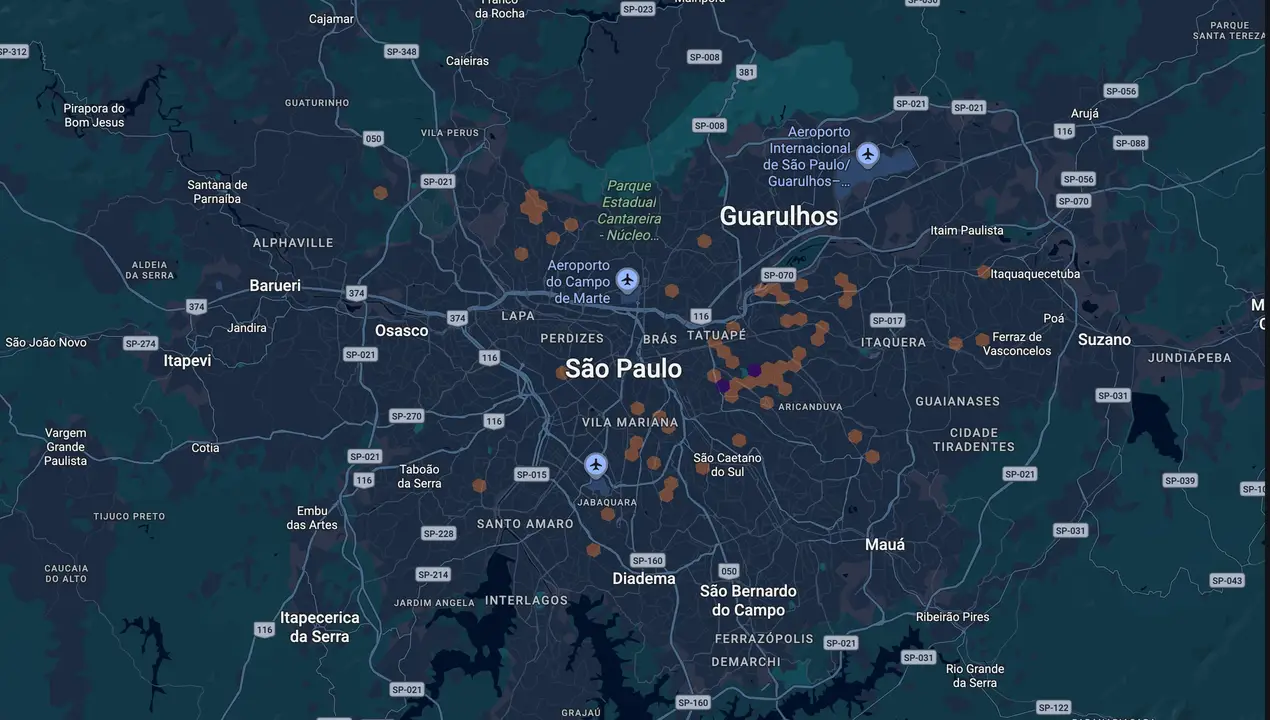Click Pirapora do Bom Jesus label

pos(94,116)
